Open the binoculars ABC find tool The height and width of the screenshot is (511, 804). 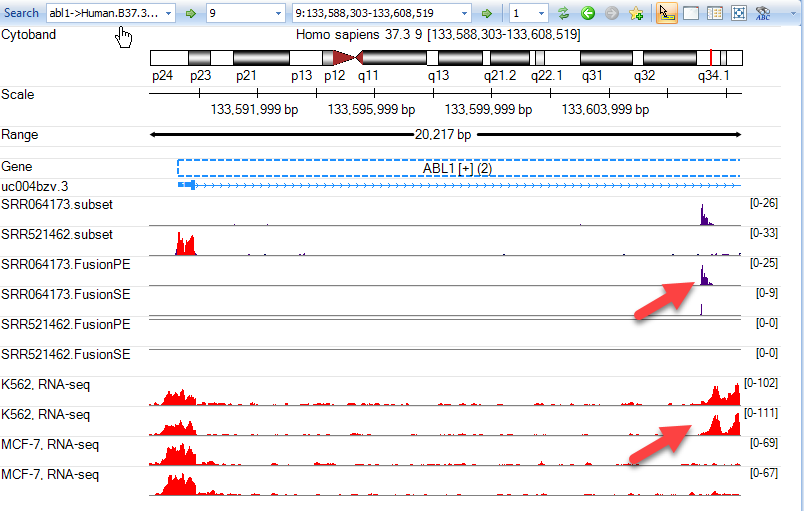click(763, 13)
